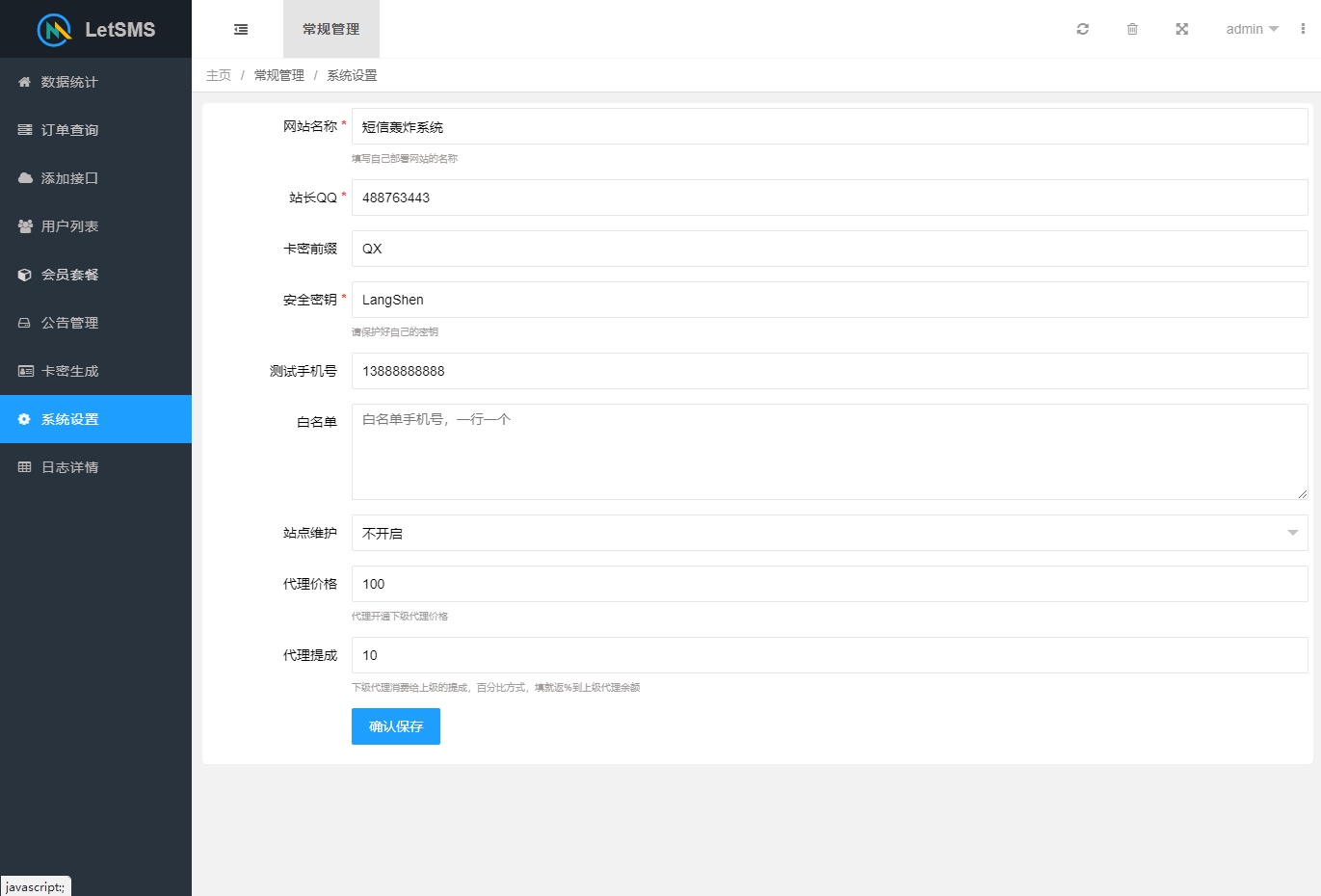
Task: Click the fullscreen expand icon
Action: (x=1181, y=29)
